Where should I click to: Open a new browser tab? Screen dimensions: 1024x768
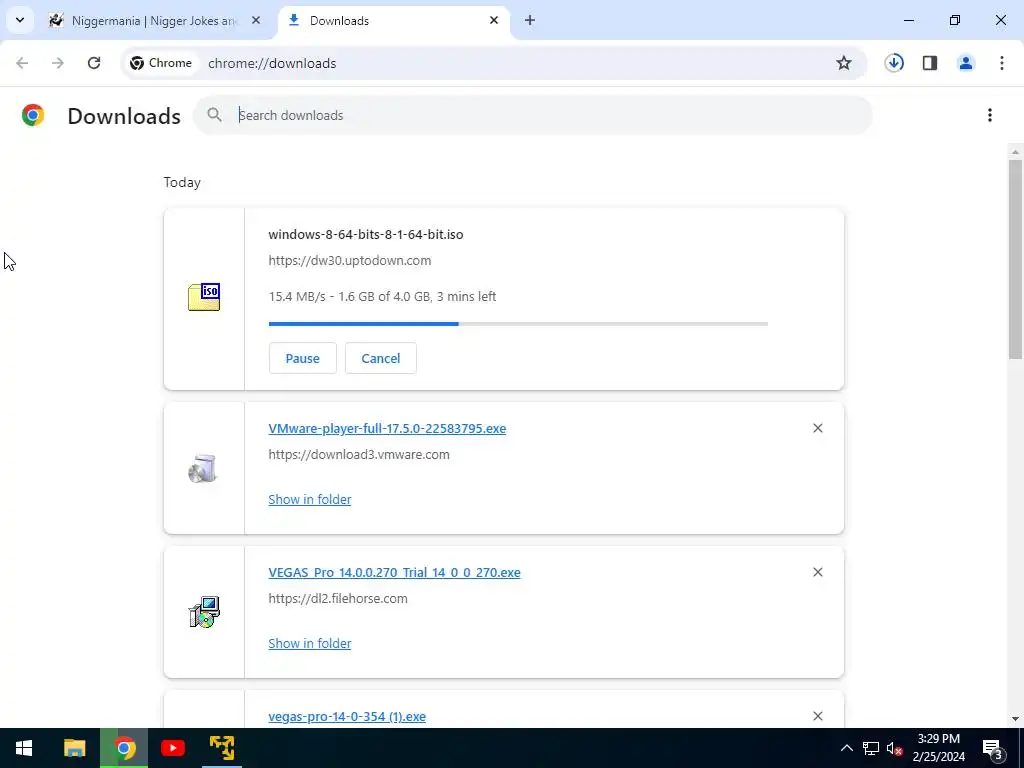pyautogui.click(x=530, y=20)
